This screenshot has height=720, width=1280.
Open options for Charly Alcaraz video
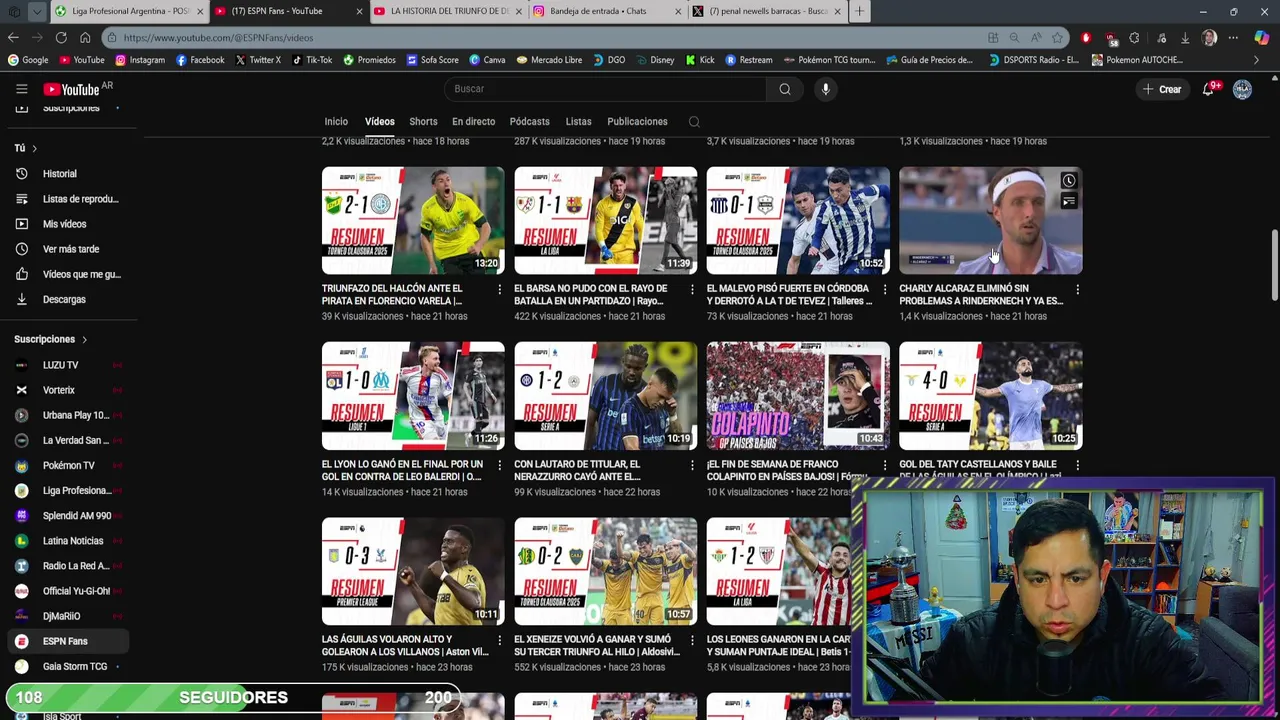coord(1077,290)
